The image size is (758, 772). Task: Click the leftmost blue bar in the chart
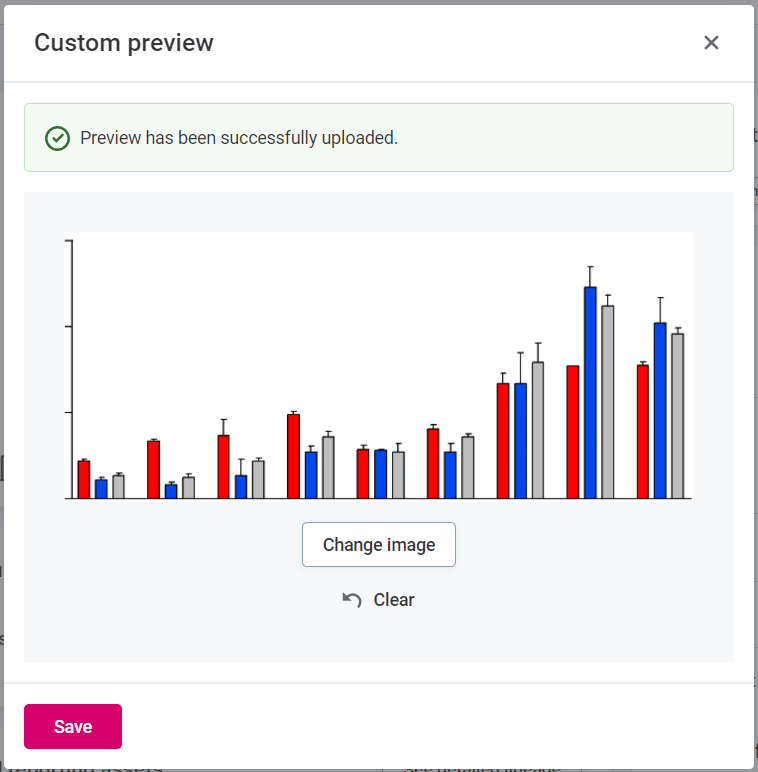click(x=101, y=488)
